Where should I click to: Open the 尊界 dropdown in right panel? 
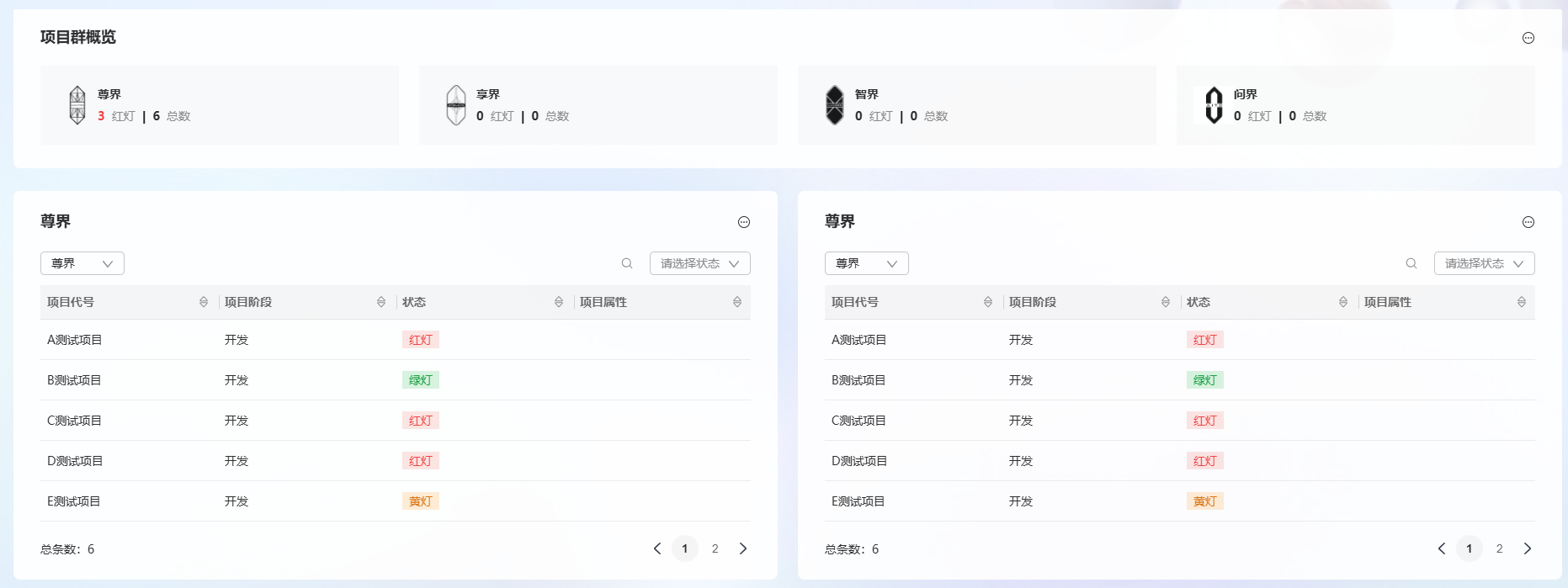(867, 263)
